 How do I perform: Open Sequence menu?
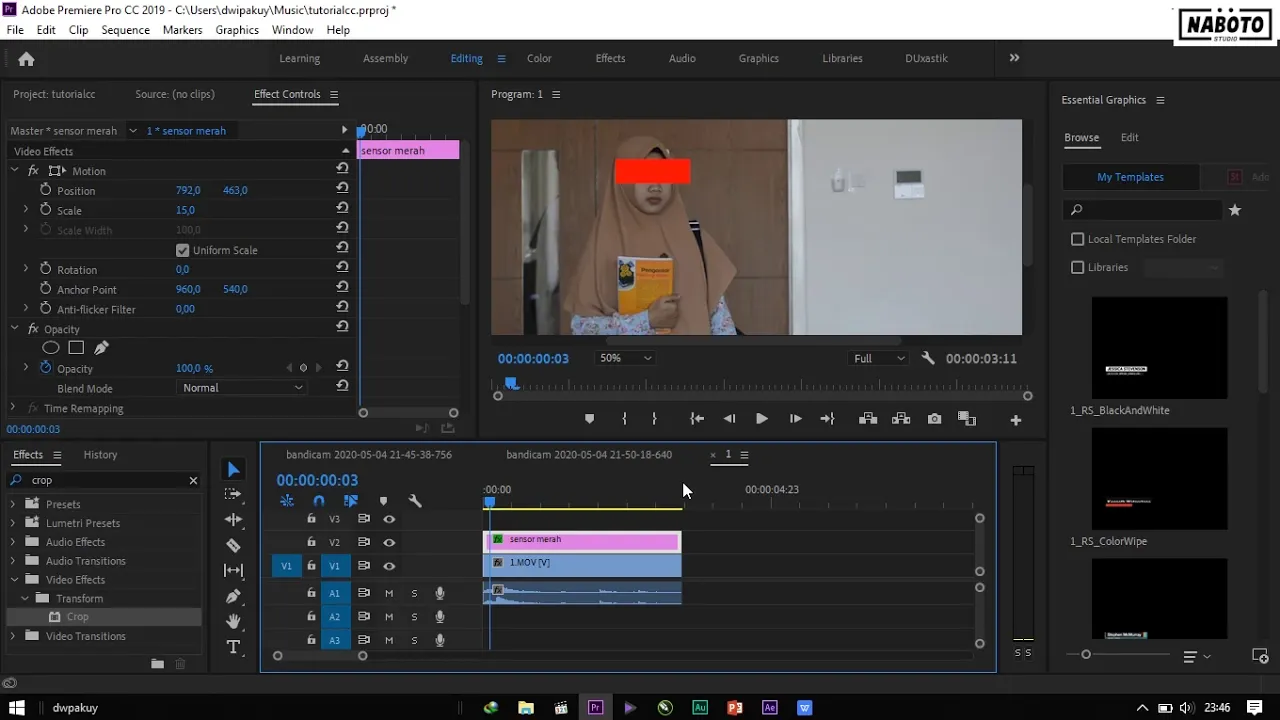(x=125, y=30)
